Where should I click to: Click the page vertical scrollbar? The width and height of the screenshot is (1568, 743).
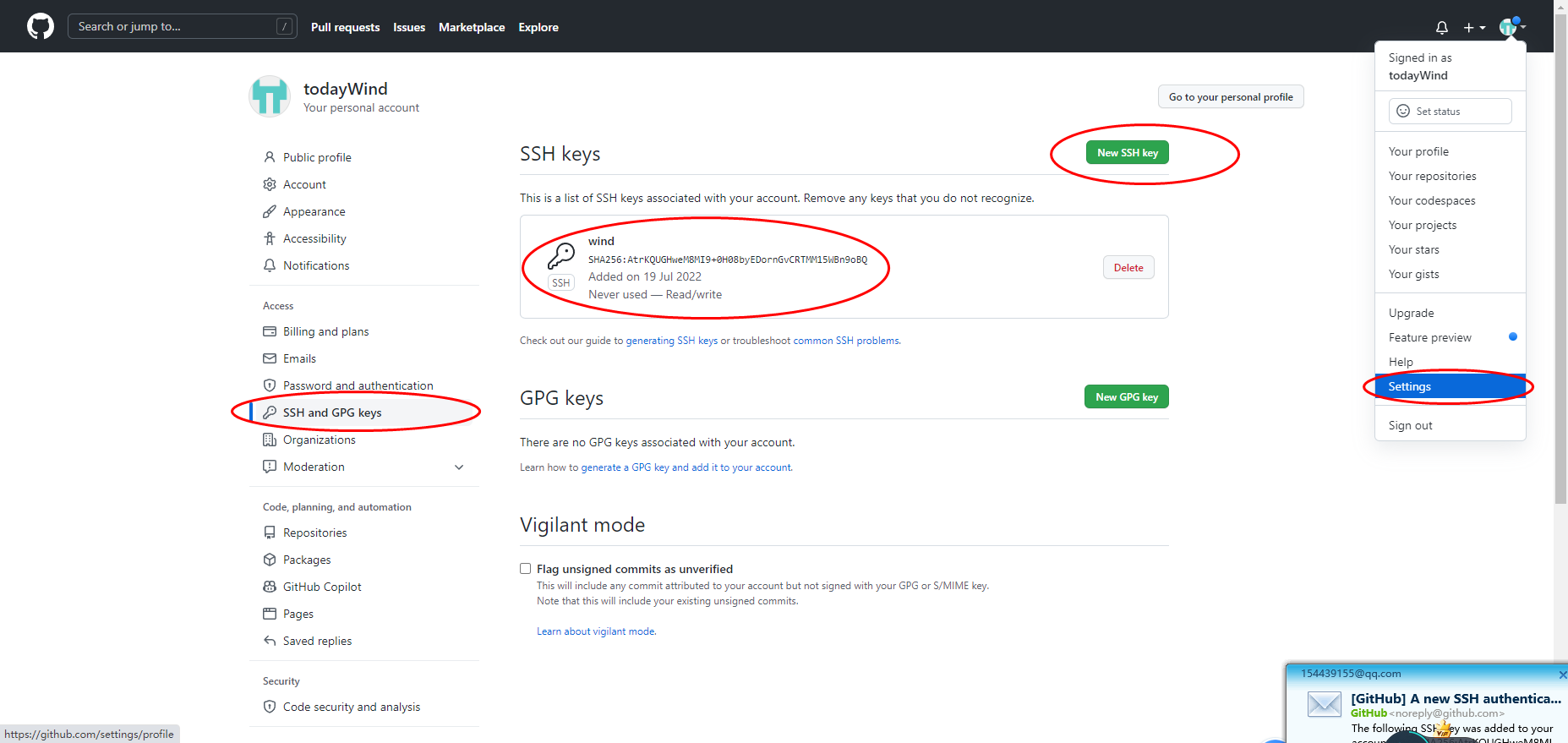pos(1560,254)
